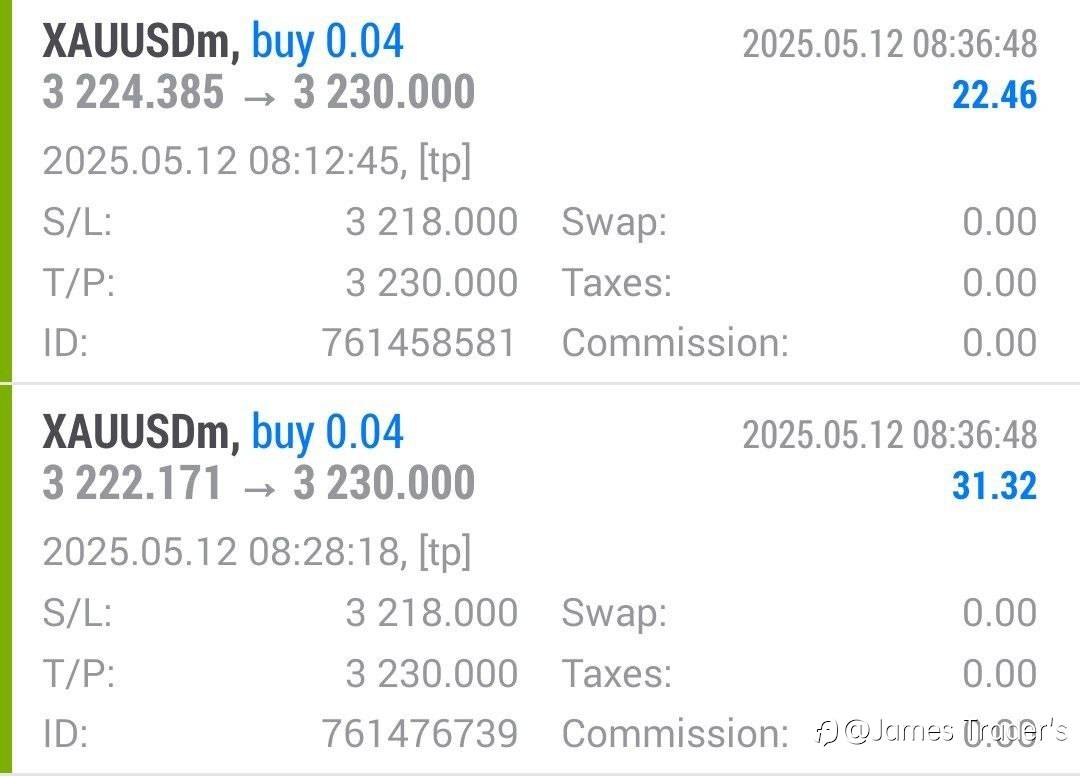Viewport: 1080px width, 776px height.
Task: Click the second trade's T/P value 3 230.000
Action: [x=431, y=673]
